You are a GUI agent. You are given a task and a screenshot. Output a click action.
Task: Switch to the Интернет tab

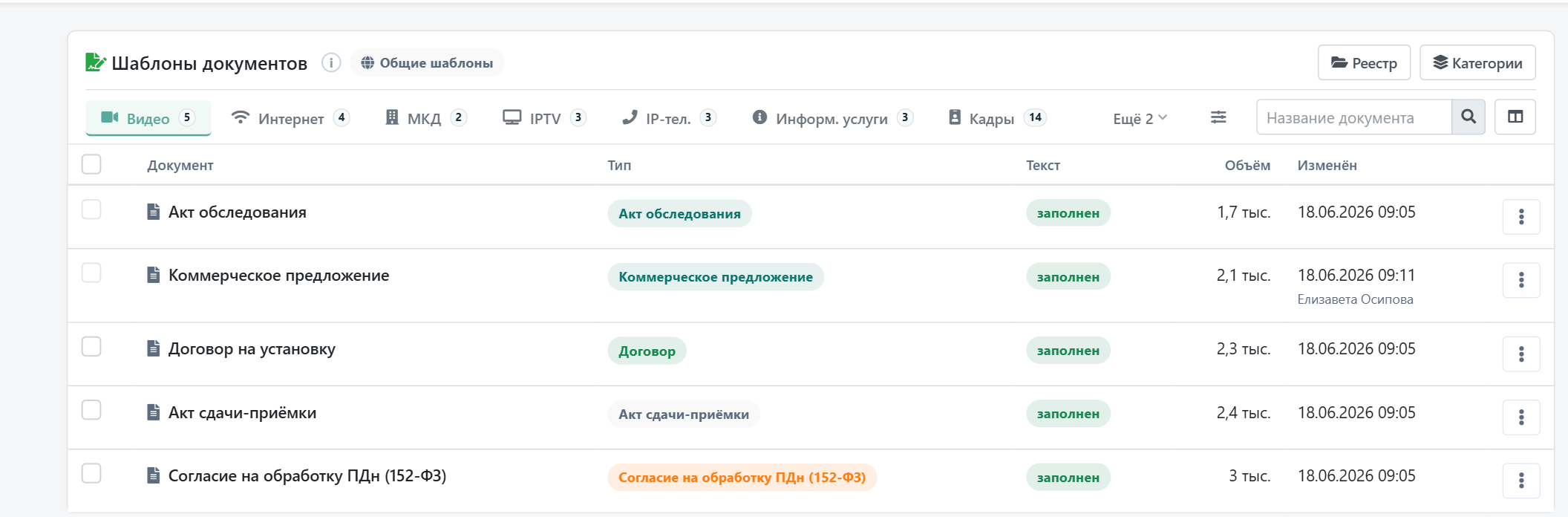click(x=290, y=118)
